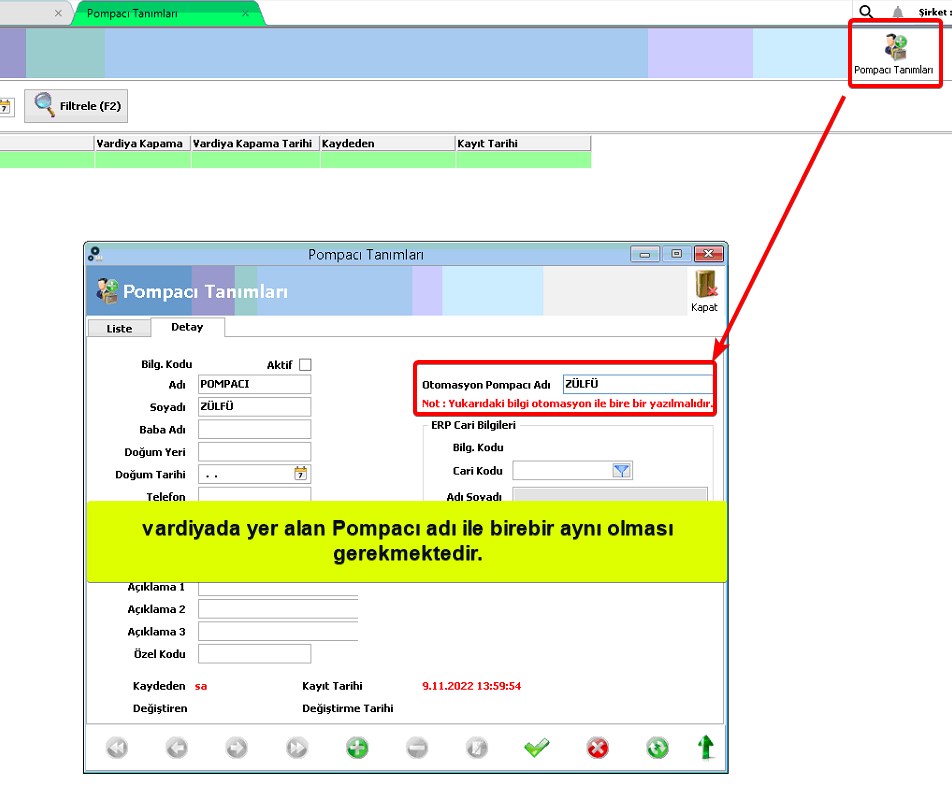Click the Otomasyon Pompacı Adı field
The width and height of the screenshot is (952, 789).
(638, 384)
